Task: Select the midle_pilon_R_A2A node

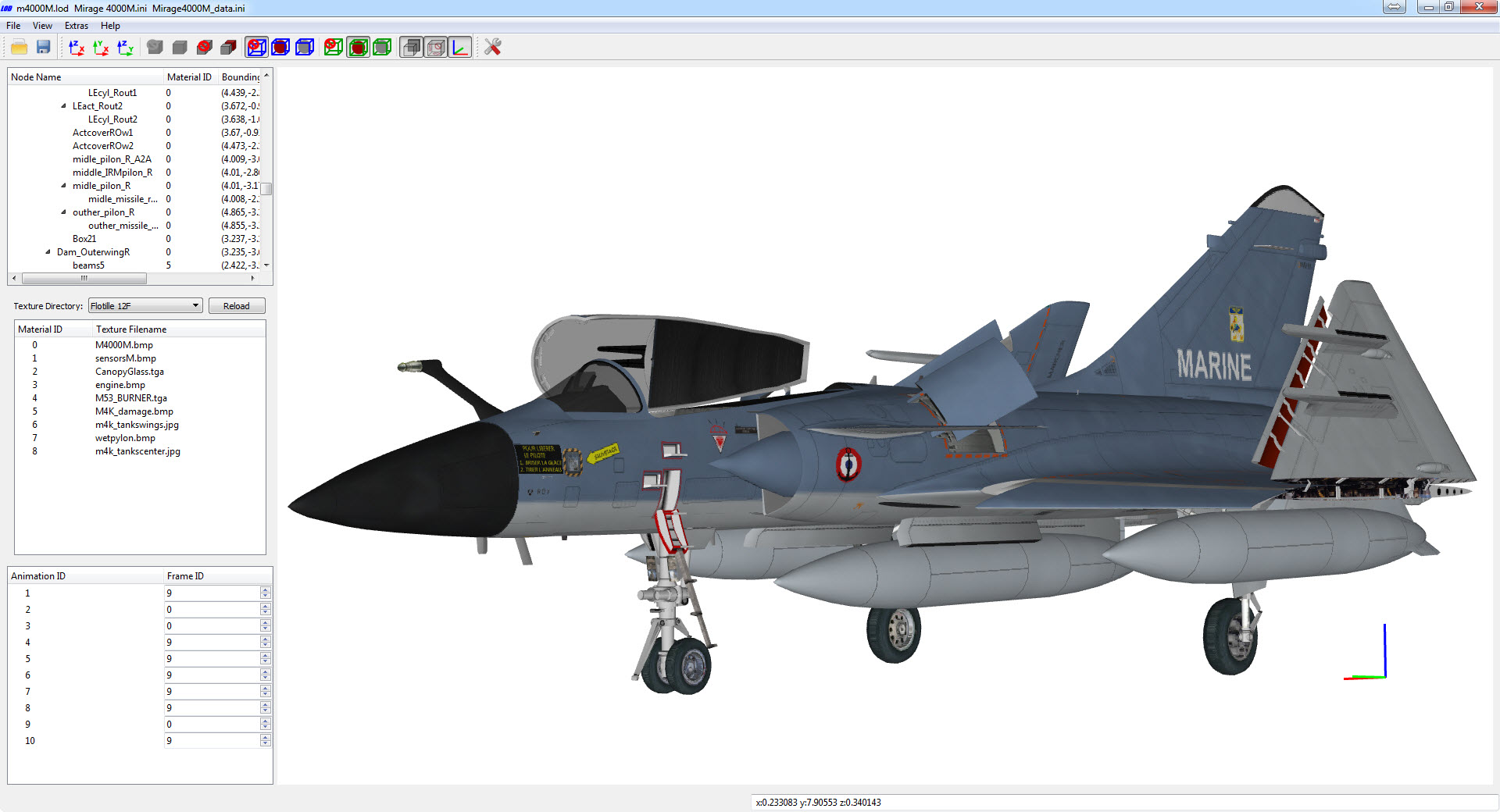Action: pos(112,159)
